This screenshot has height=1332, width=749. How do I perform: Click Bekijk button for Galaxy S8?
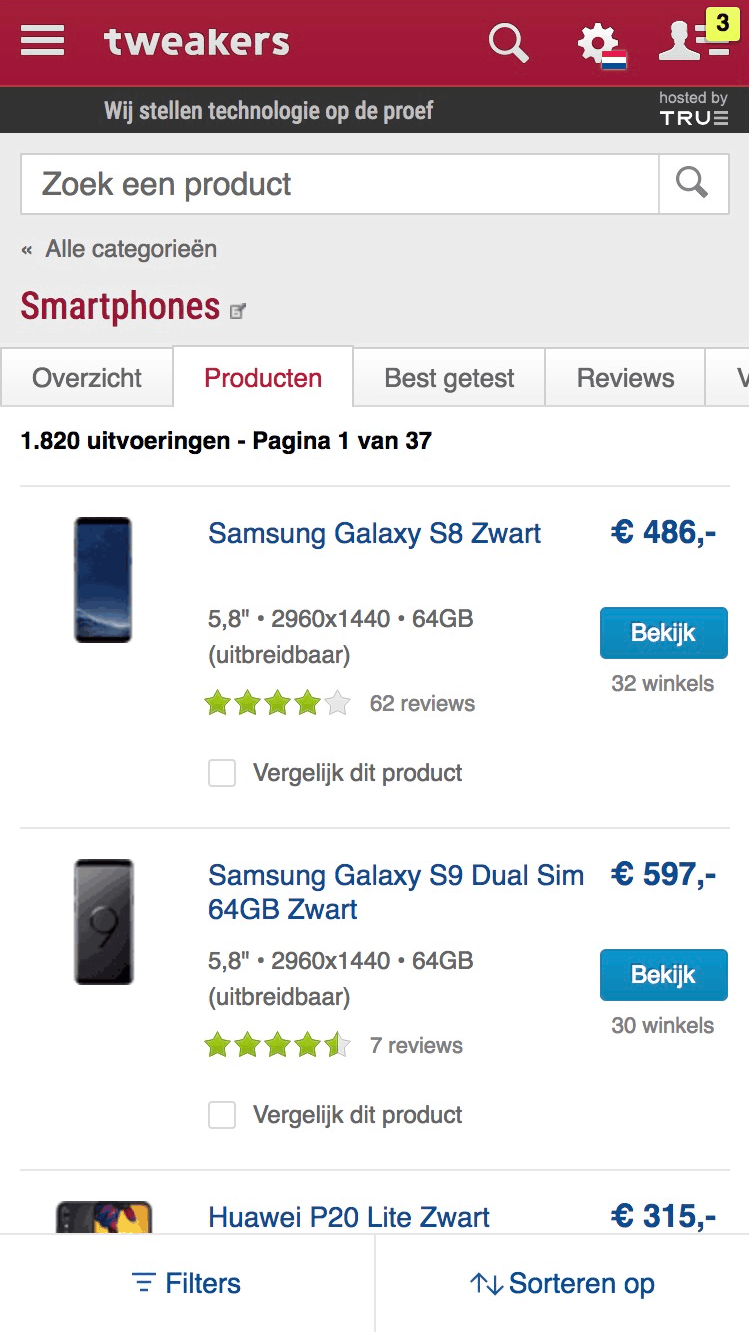[663, 633]
